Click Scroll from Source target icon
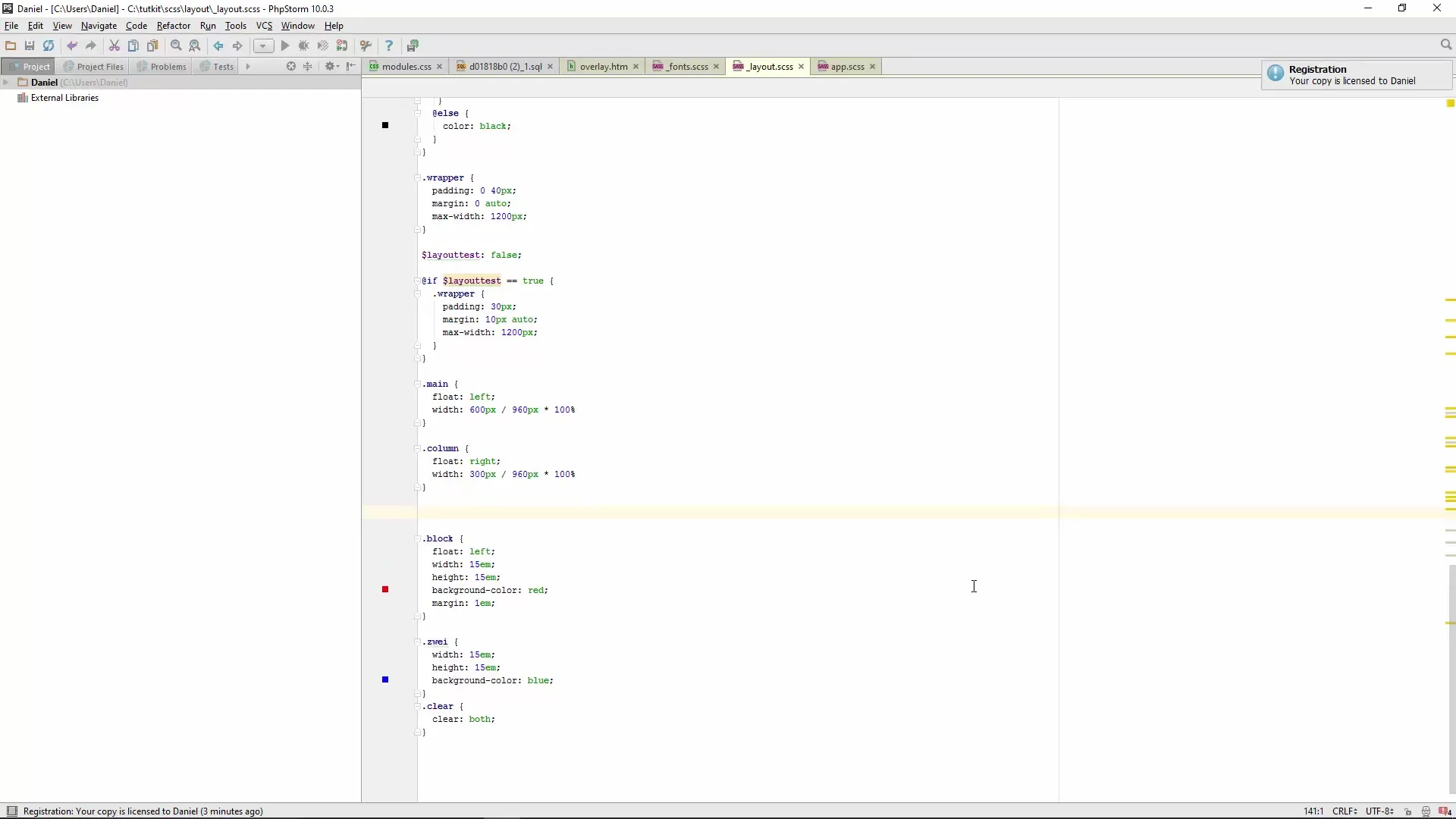1456x819 pixels. 291,67
